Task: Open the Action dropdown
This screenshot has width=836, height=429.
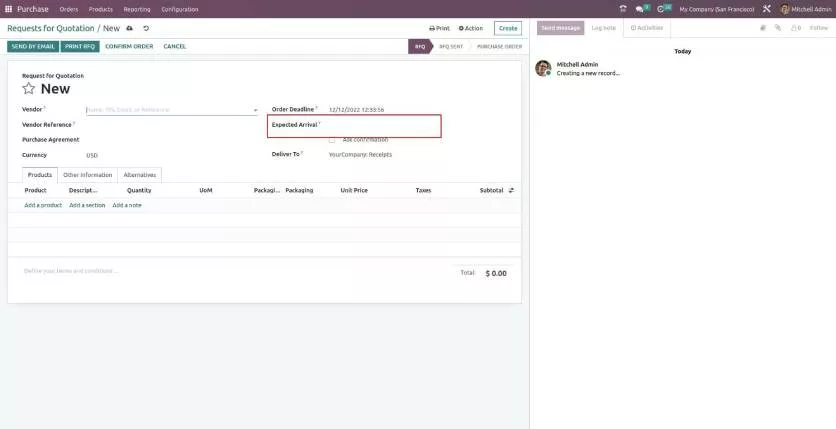Action: pyautogui.click(x=471, y=28)
